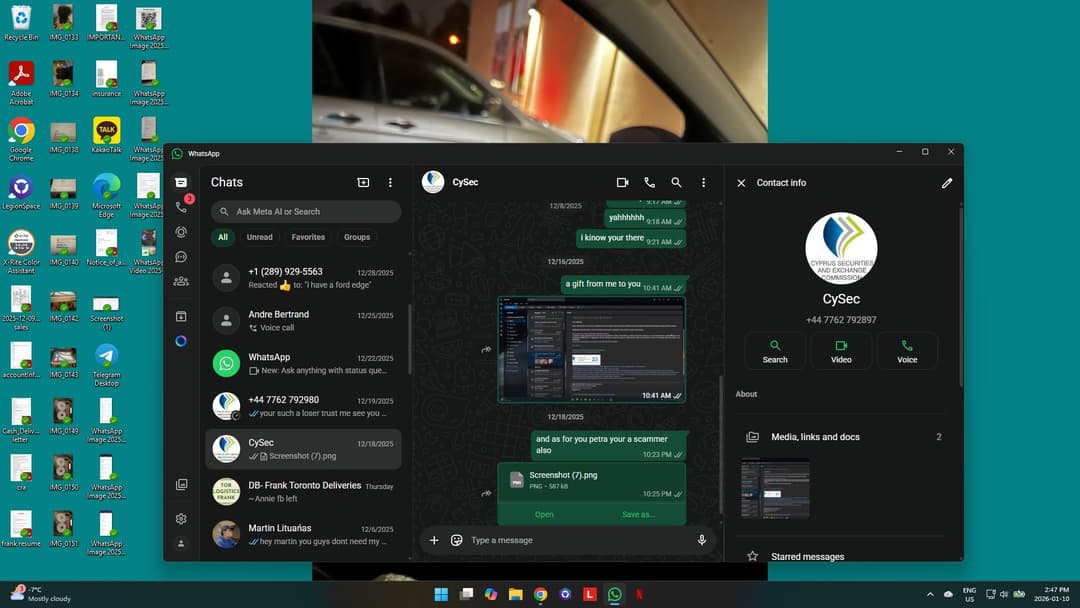1080x608 pixels.
Task: Search within the CySec chat using header magnifier
Action: click(676, 182)
